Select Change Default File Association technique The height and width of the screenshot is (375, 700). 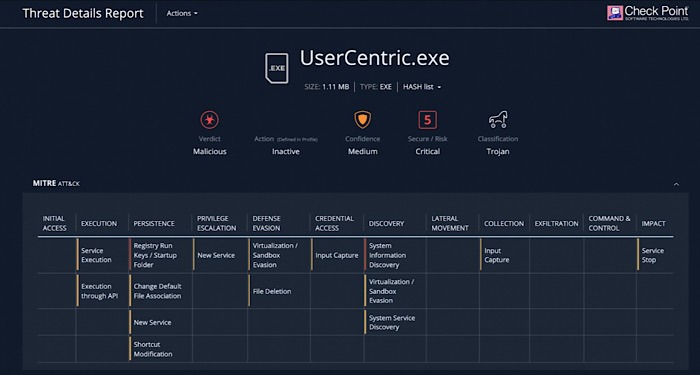tap(157, 291)
